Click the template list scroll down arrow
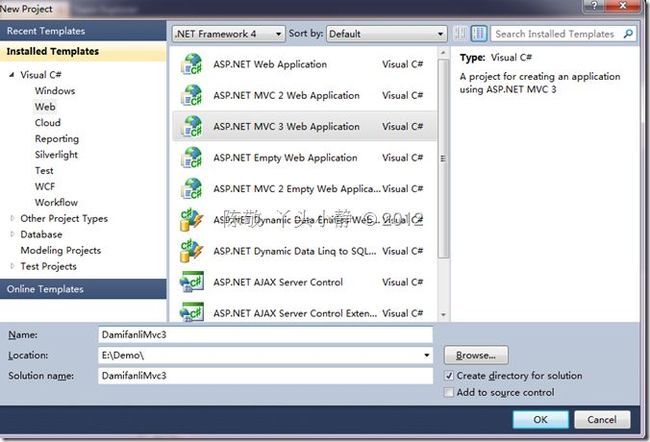 [443, 315]
